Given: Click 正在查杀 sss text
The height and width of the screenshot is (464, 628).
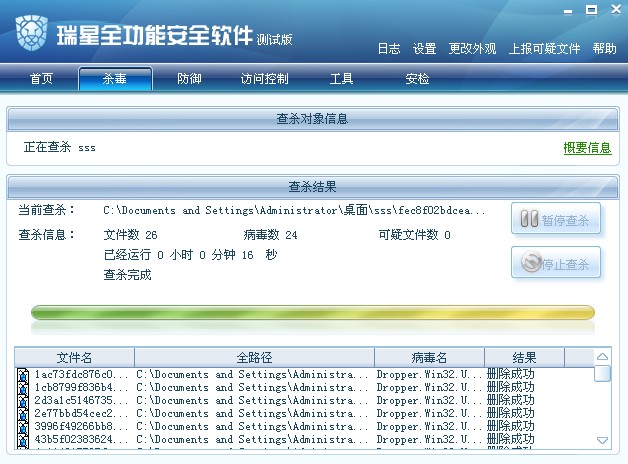Looking at the screenshot, I should click(60, 147).
